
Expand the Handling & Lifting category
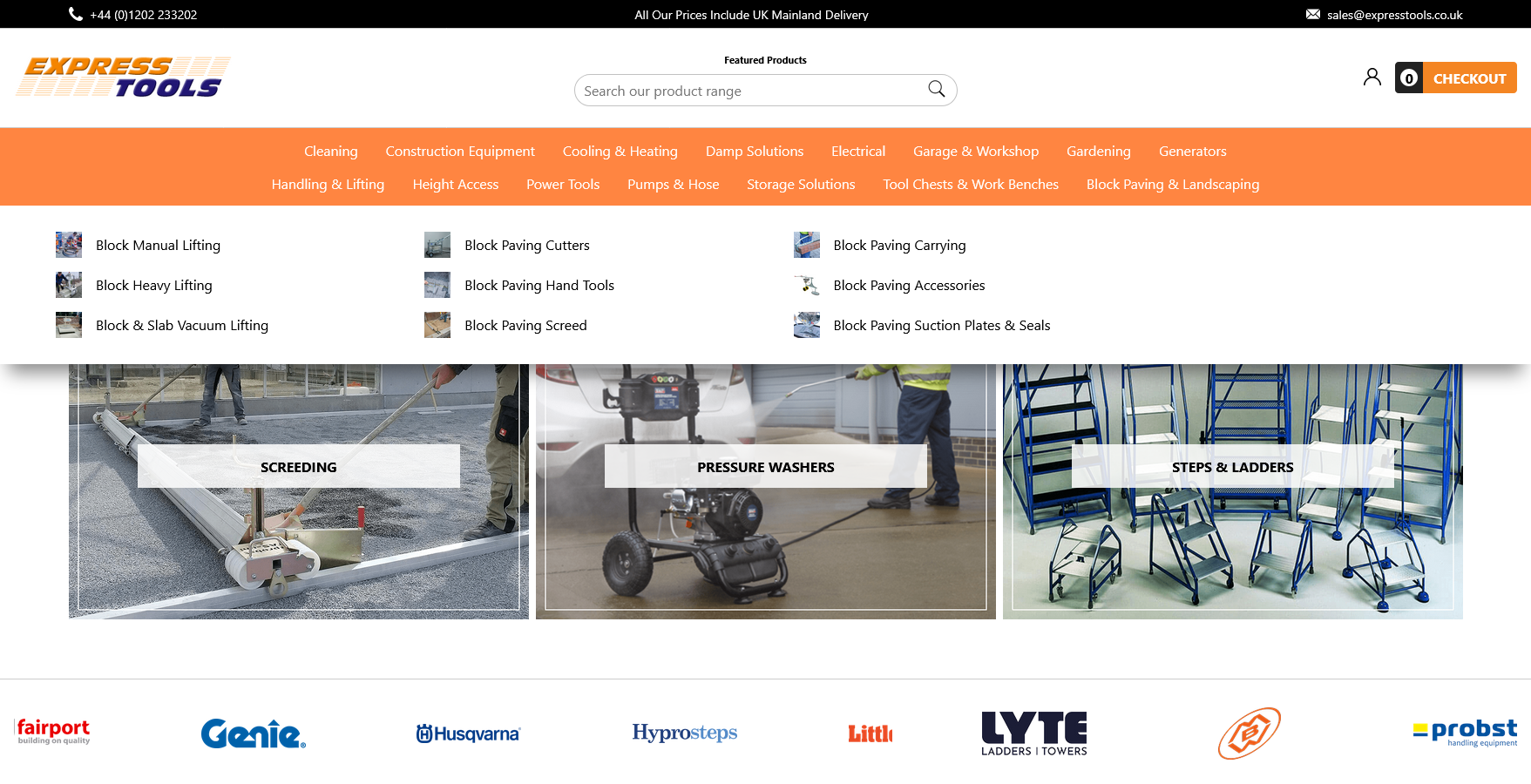(328, 185)
